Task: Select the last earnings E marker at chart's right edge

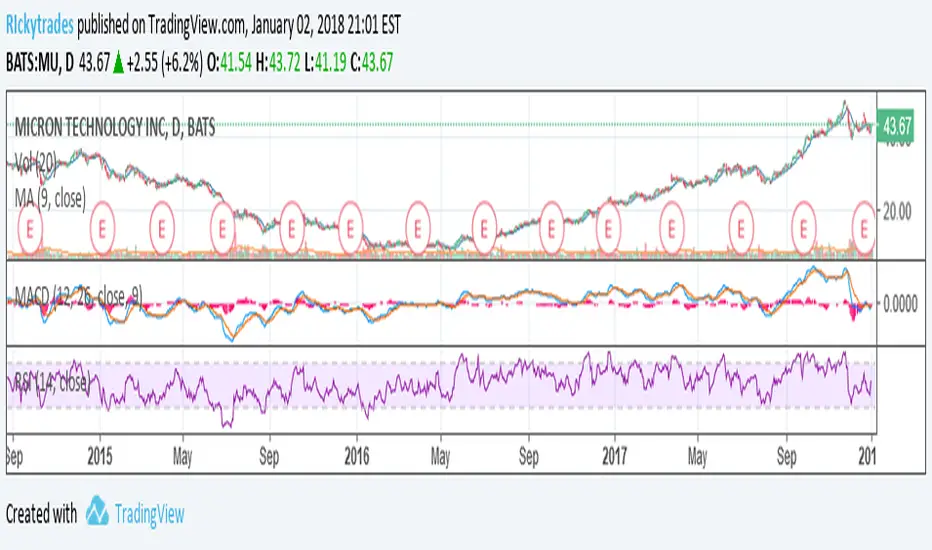Action: click(x=864, y=228)
